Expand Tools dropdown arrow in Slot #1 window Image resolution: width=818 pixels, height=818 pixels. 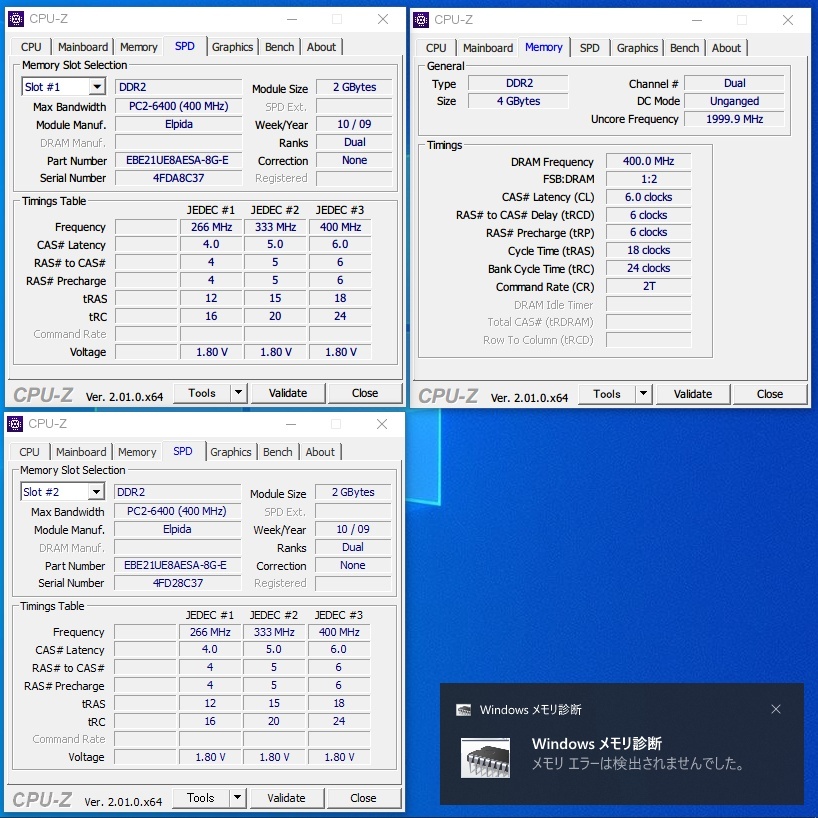(x=238, y=392)
